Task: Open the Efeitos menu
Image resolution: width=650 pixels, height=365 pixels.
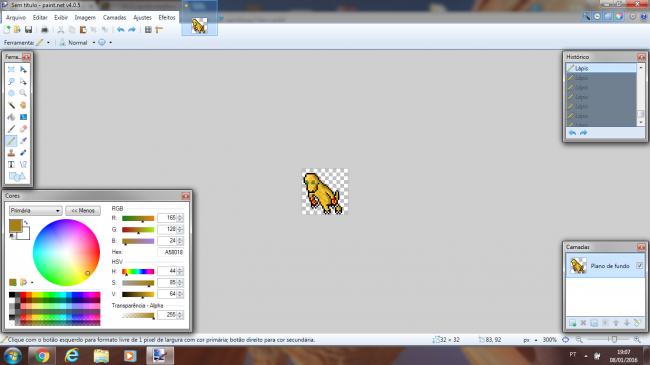Action: click(167, 17)
